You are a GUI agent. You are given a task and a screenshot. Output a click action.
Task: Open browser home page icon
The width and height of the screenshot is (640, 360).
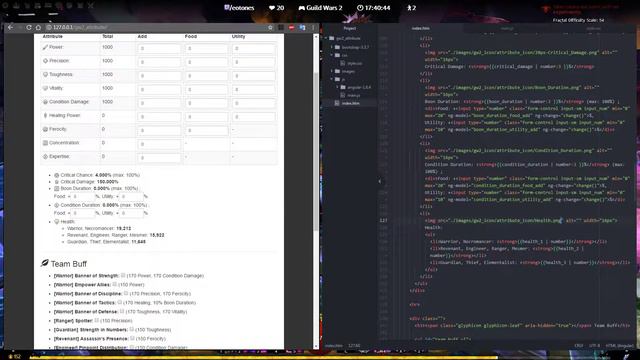[x=38, y=27]
